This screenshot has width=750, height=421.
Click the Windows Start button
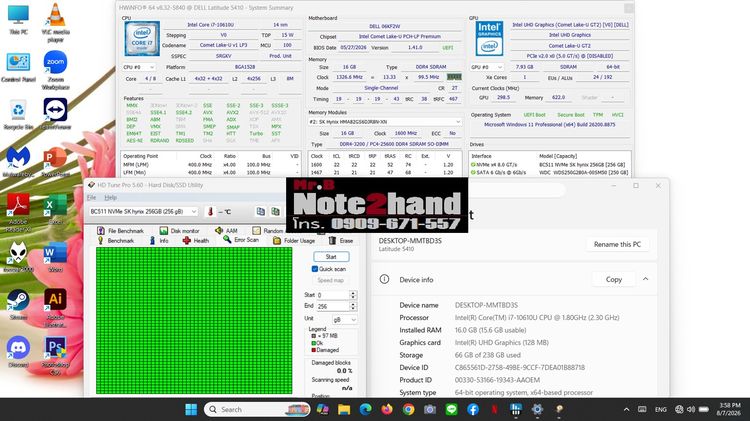click(x=191, y=410)
